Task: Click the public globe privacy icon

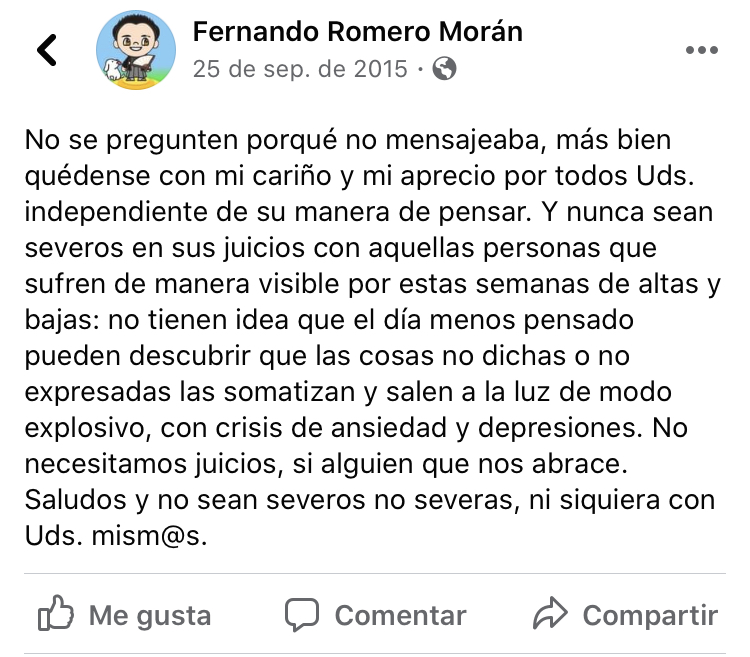Action: [x=446, y=69]
